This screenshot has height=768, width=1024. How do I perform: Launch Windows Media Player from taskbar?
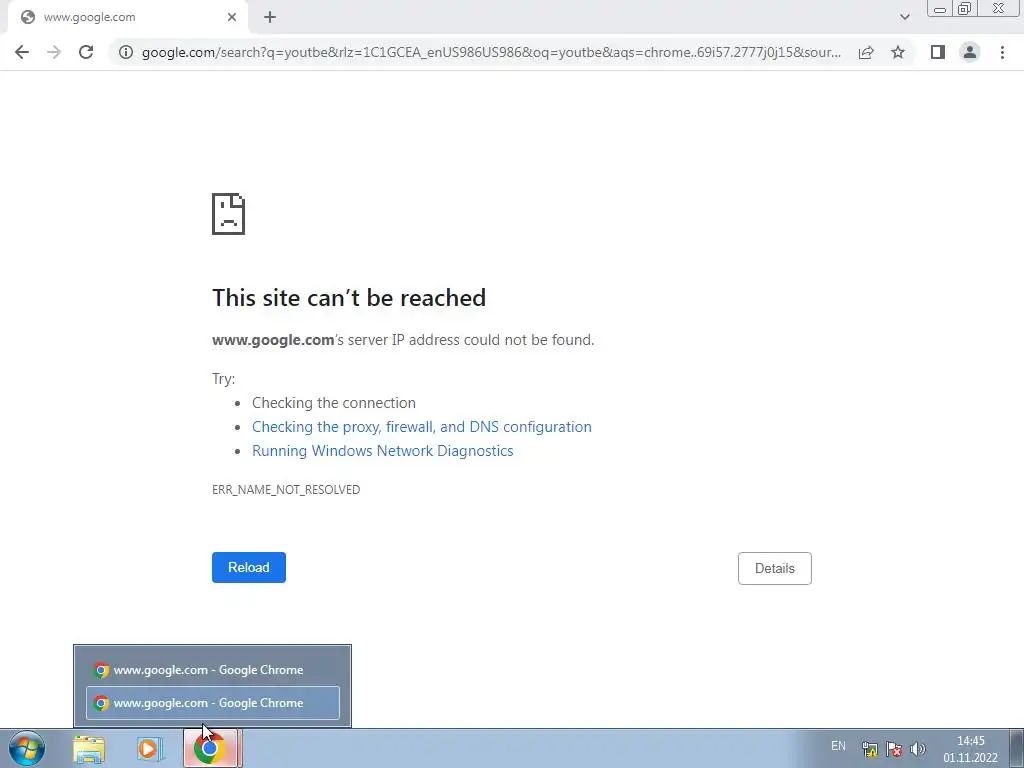click(x=150, y=749)
